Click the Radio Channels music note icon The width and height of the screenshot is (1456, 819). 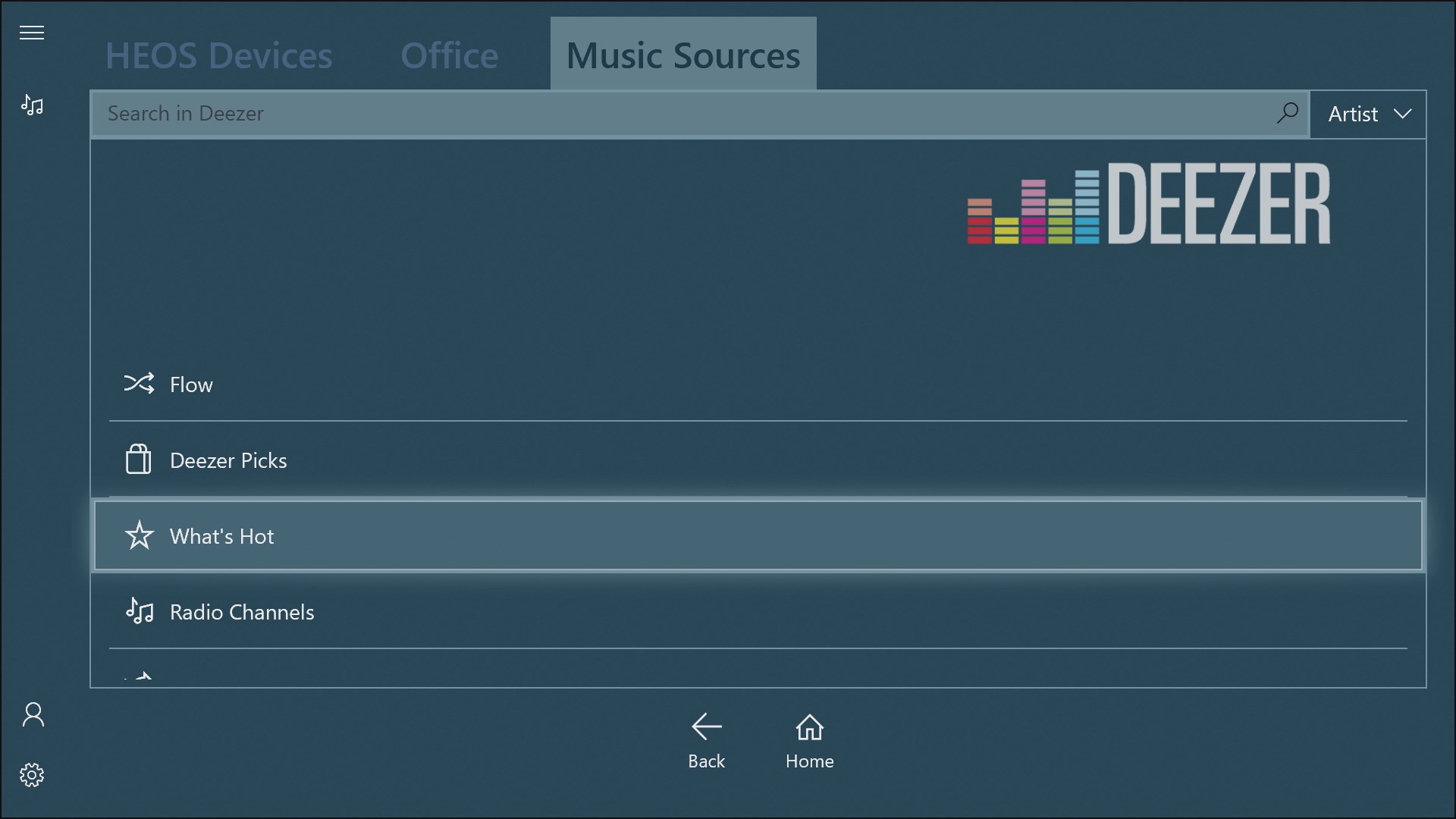coord(139,611)
